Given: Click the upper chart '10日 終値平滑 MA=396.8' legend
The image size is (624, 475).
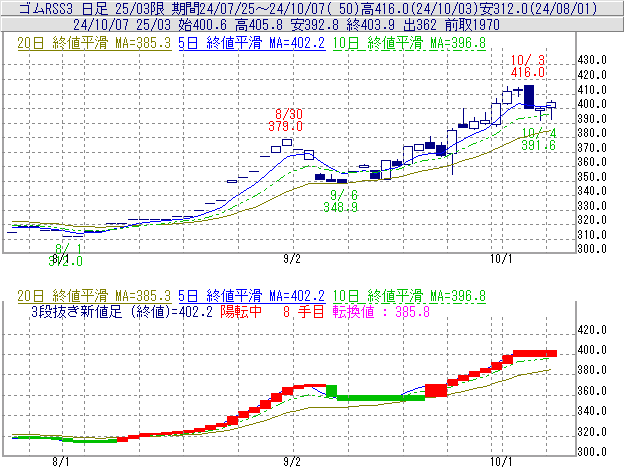Looking at the screenshot, I should [x=409, y=43].
